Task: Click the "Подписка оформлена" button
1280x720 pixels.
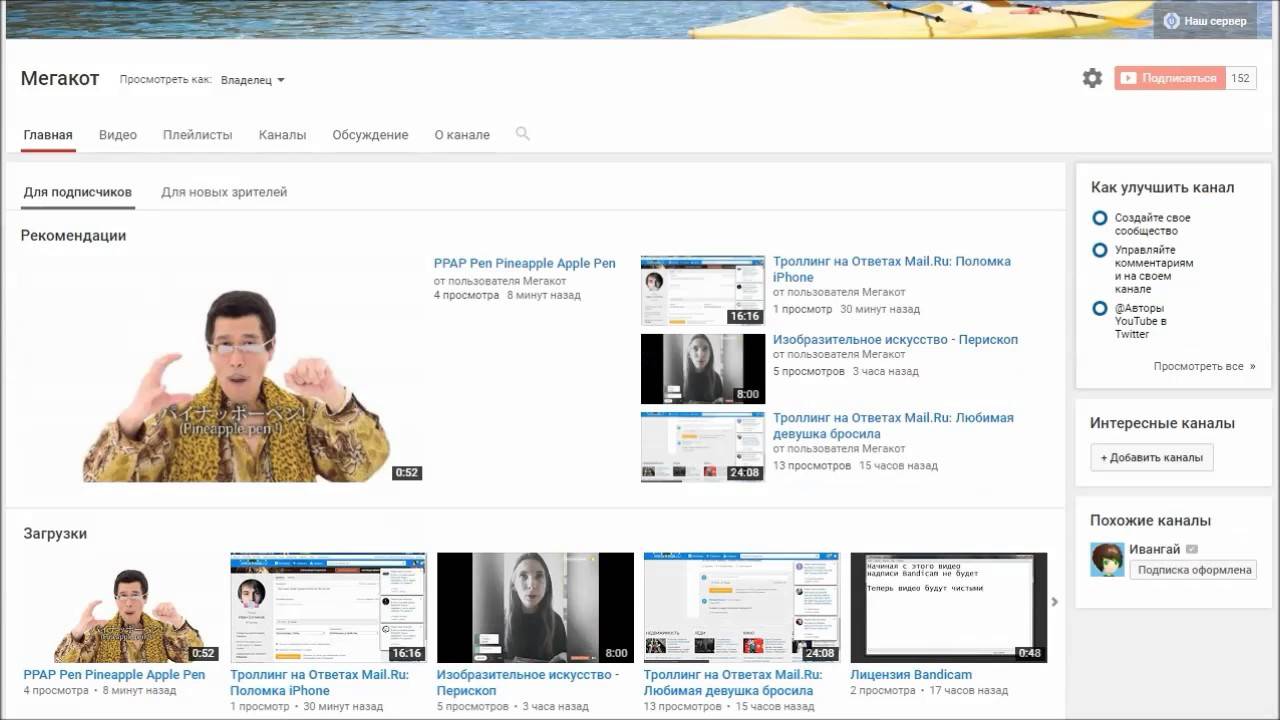Action: [1194, 570]
